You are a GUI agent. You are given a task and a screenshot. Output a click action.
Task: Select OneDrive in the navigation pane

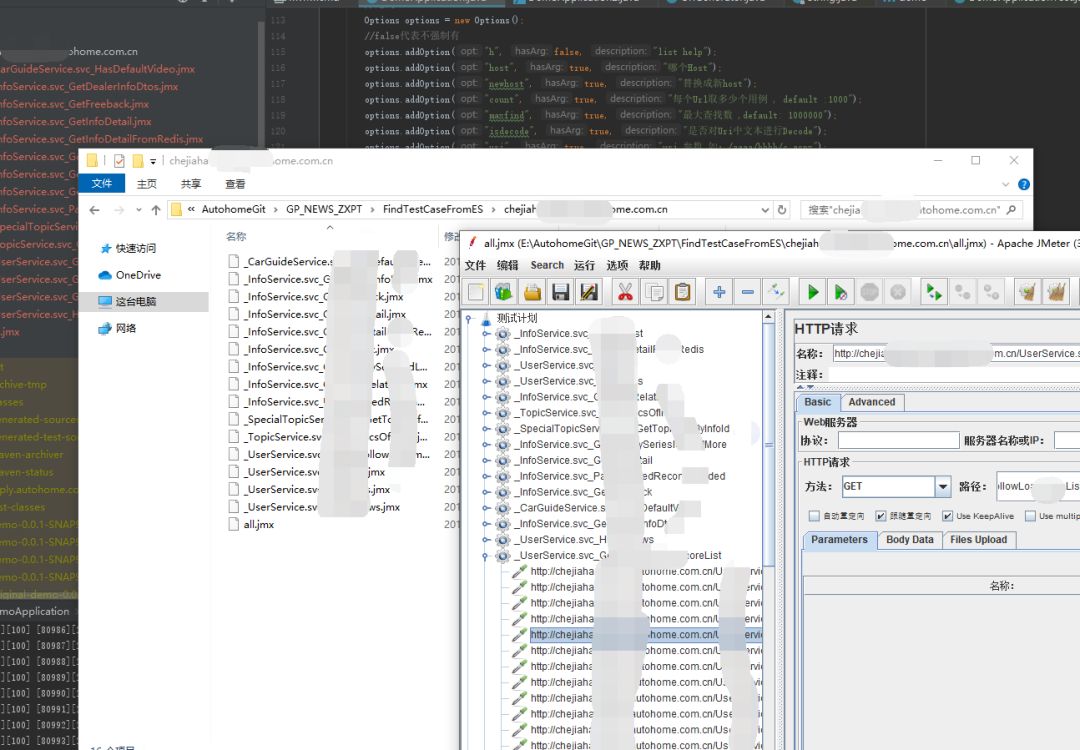pyautogui.click(x=138, y=275)
